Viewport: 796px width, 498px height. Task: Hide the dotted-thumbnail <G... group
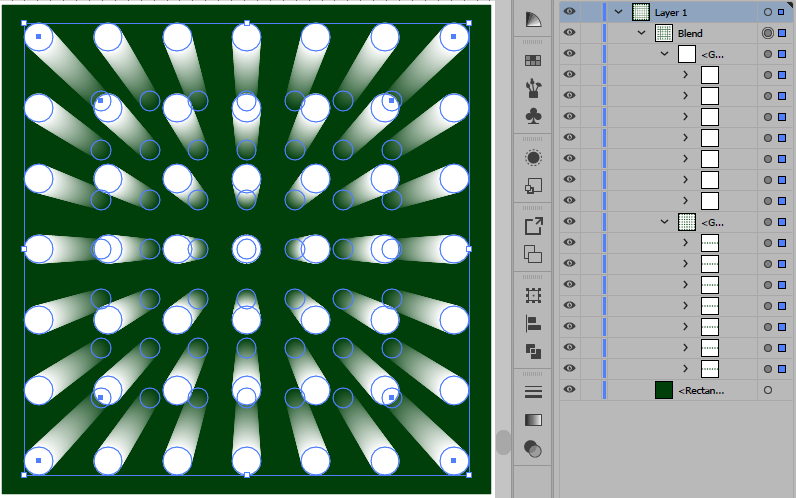(x=570, y=221)
